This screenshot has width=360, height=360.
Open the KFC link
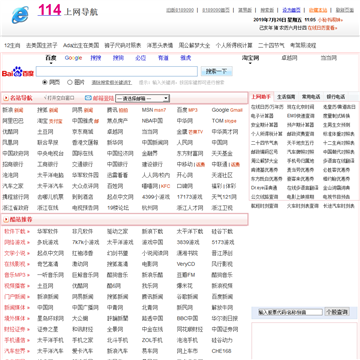pos(166,186)
